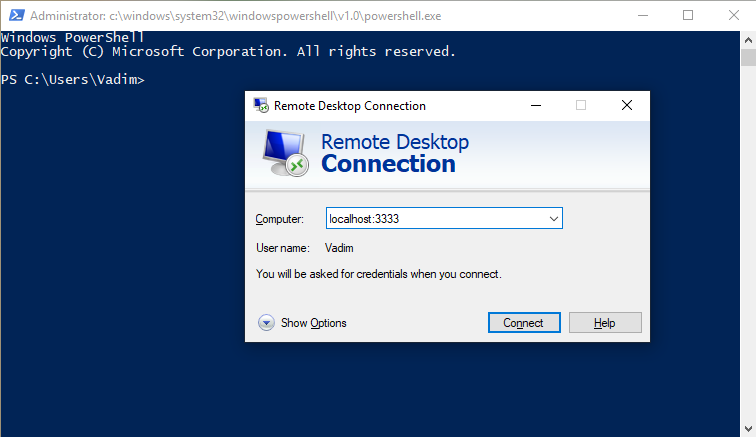Close the Remote Desktop Connection dialog
This screenshot has width=756, height=437.
coord(627,105)
